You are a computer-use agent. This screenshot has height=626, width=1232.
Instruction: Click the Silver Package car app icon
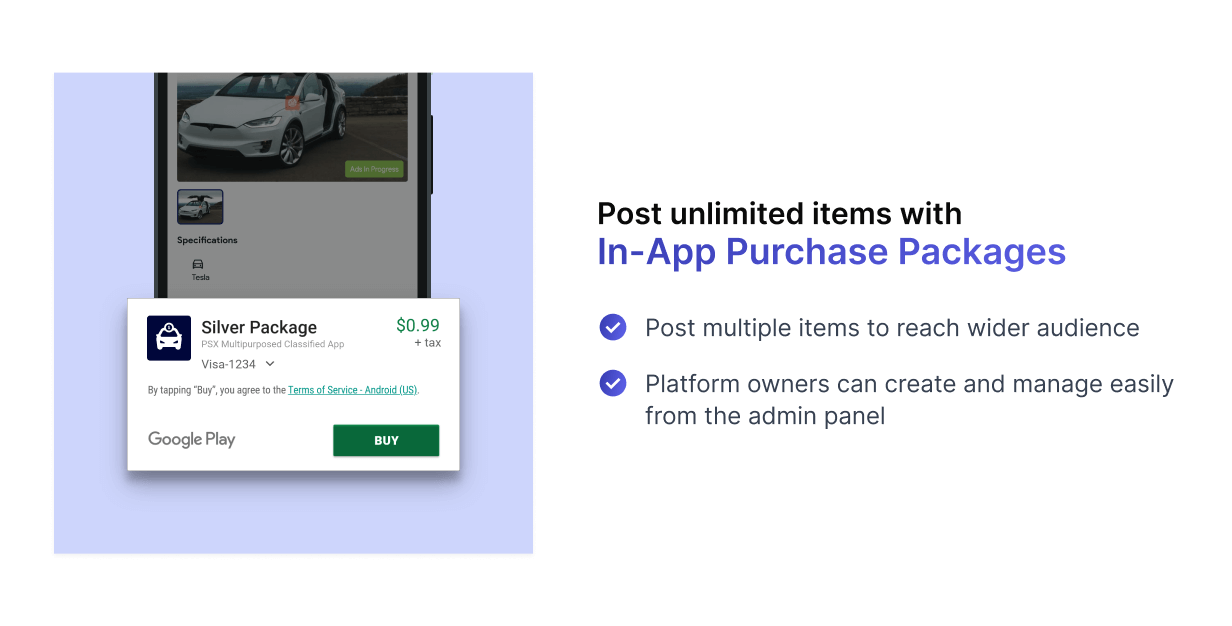coord(169,338)
